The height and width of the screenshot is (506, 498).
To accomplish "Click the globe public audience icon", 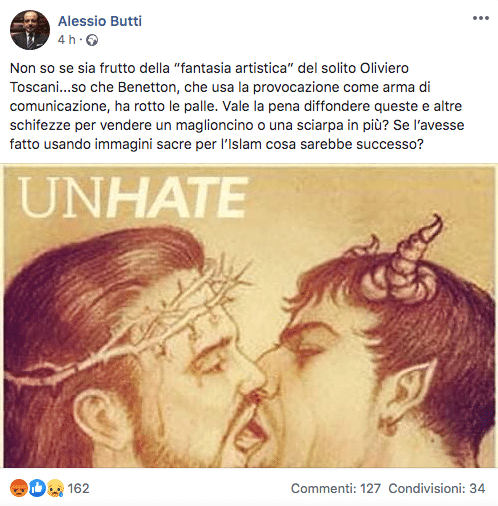I will [92, 40].
